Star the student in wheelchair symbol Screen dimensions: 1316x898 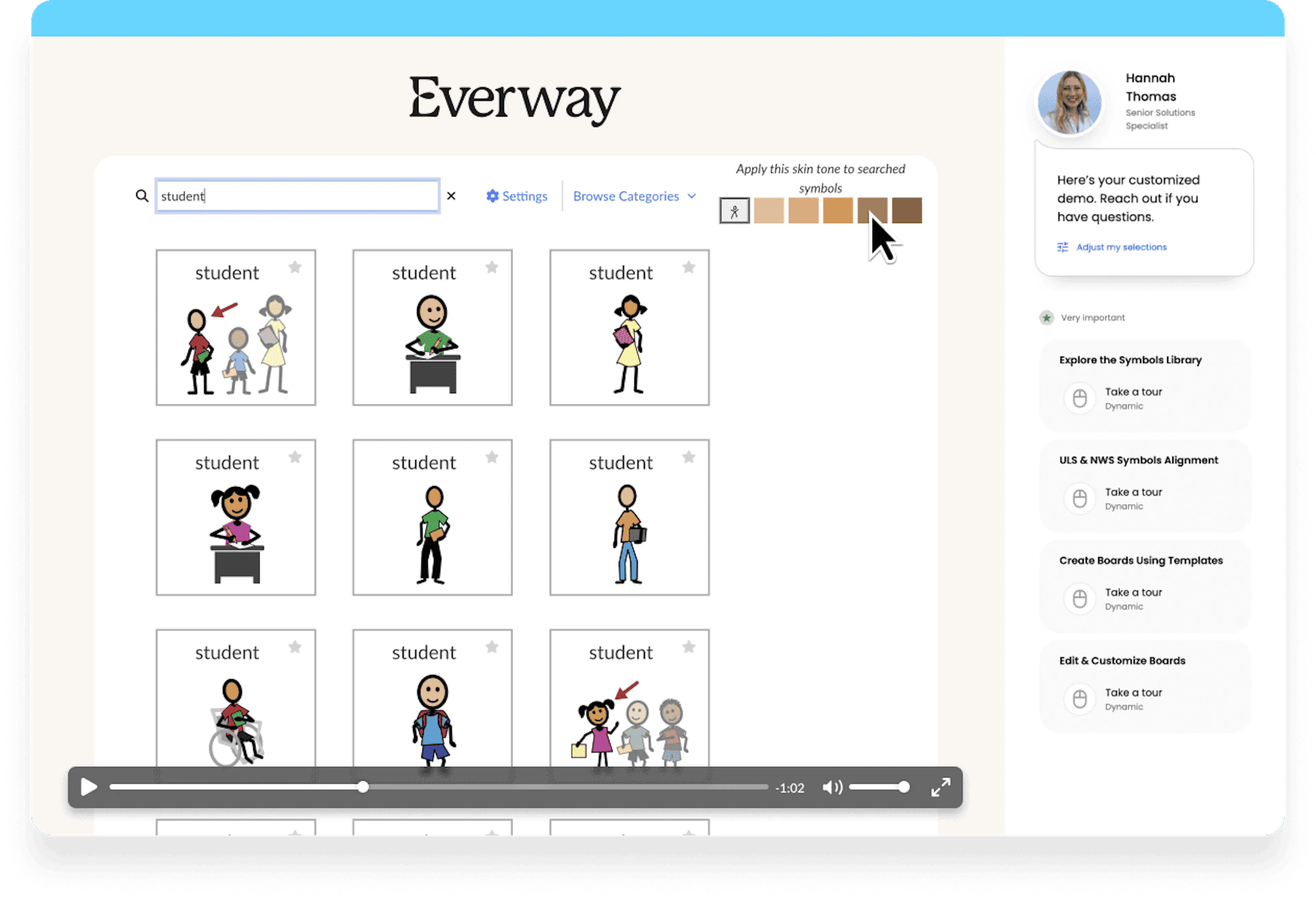[294, 647]
